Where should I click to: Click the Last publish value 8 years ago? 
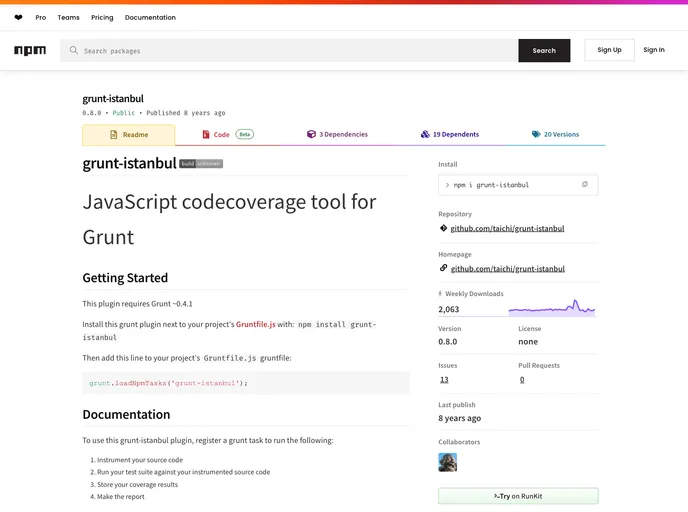click(x=459, y=418)
